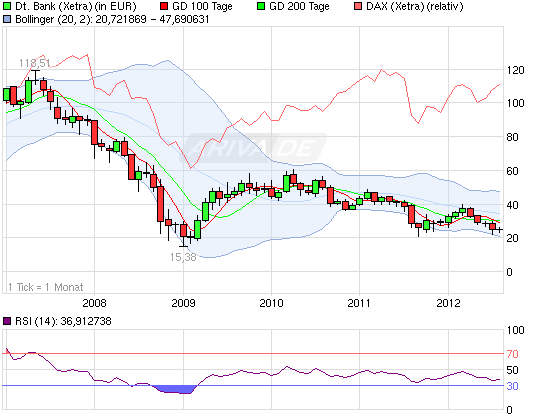The width and height of the screenshot is (545, 418).
Task: Click the green GD 200 Tage swatch
Action: [261, 6]
